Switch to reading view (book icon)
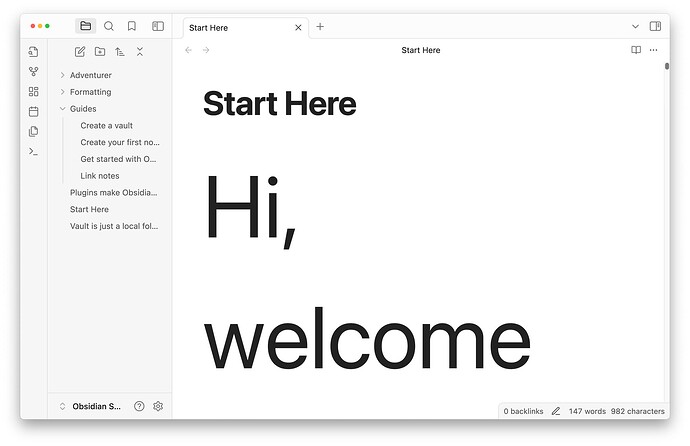This screenshot has width=690, height=446. [636, 50]
